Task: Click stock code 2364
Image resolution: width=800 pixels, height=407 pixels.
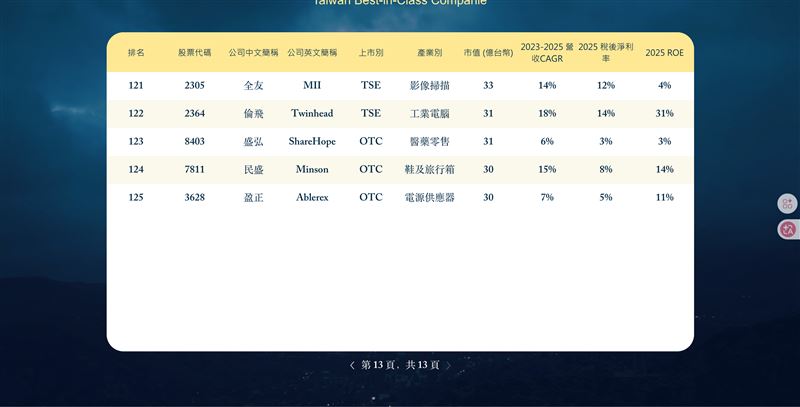Action: coord(194,113)
